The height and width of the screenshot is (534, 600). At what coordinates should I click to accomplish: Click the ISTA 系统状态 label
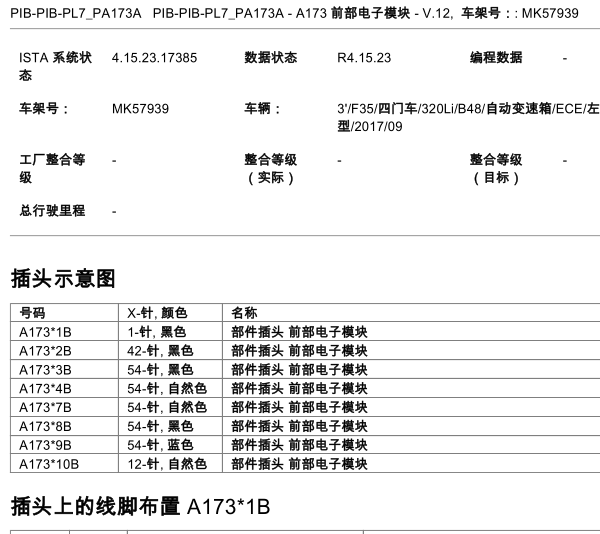coord(55,66)
